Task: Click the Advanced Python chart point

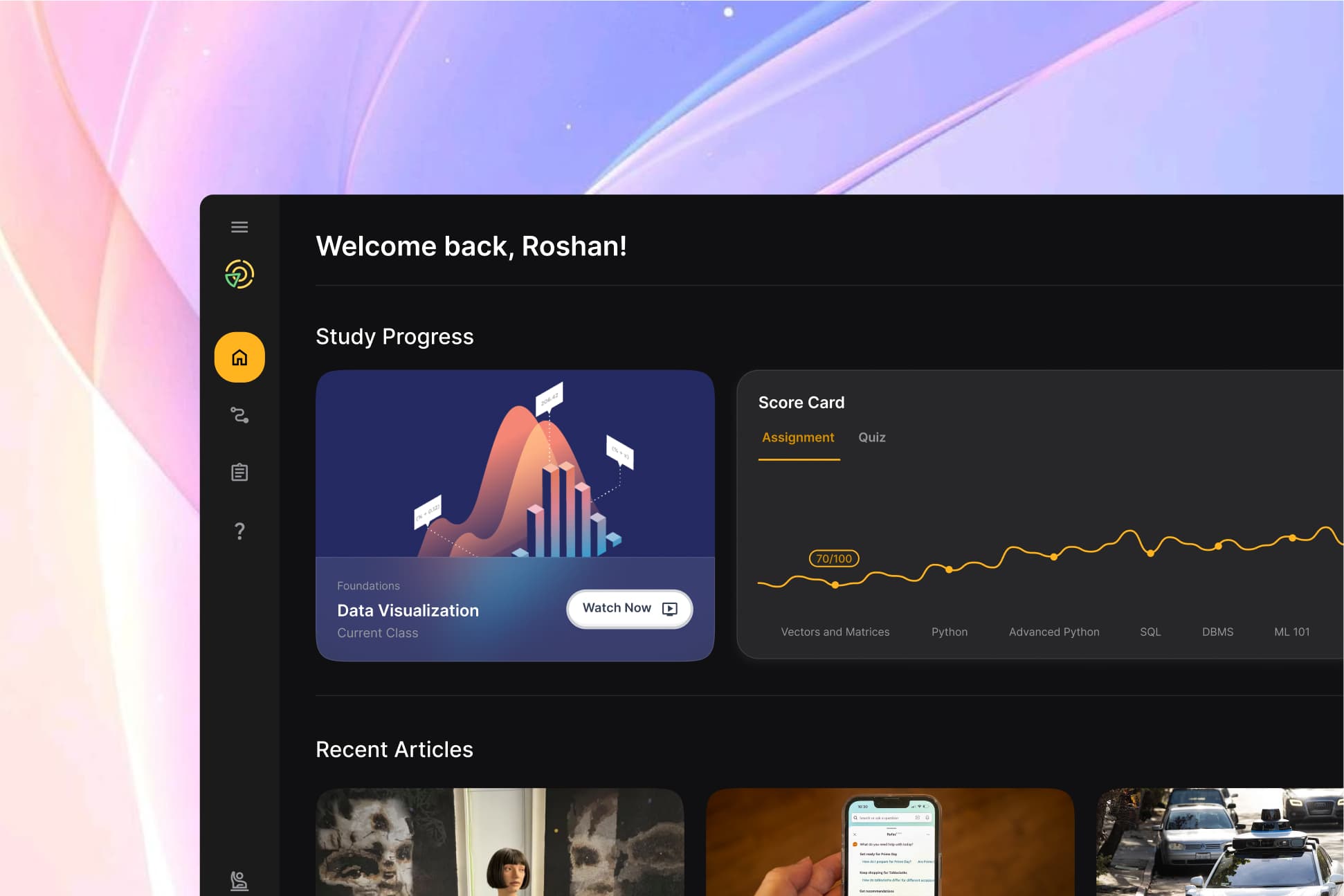Action: point(1054,557)
